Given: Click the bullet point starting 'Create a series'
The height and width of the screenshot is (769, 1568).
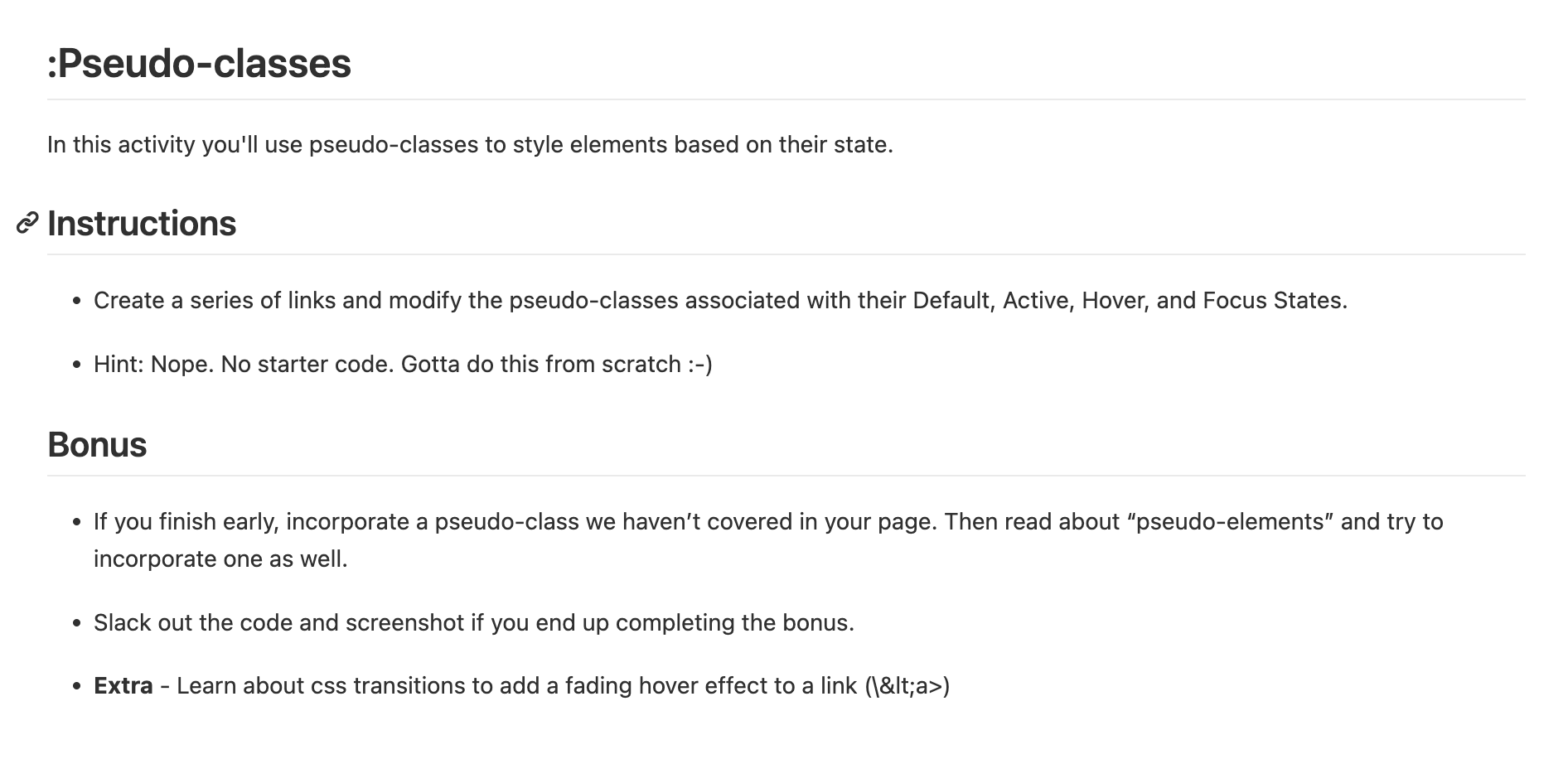Looking at the screenshot, I should [720, 300].
